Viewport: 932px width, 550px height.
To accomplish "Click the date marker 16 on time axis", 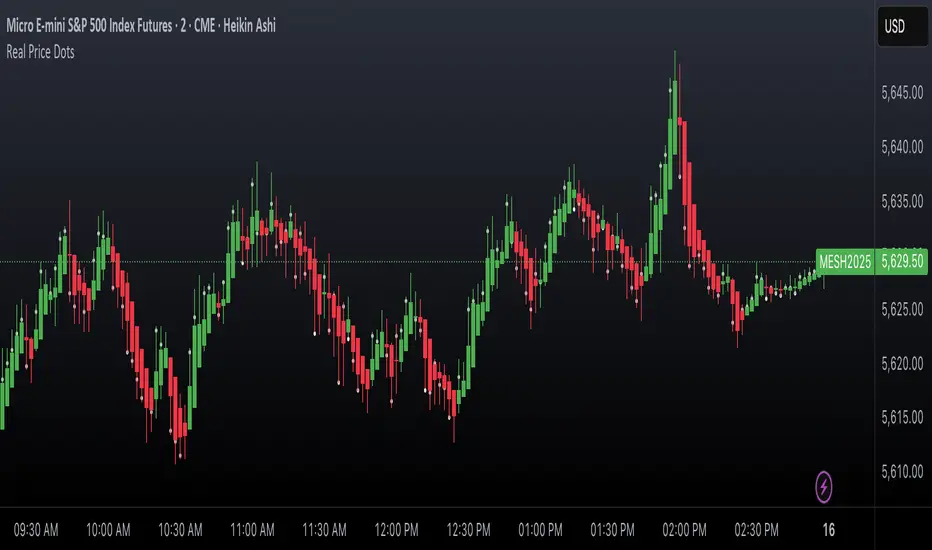I will [x=829, y=530].
